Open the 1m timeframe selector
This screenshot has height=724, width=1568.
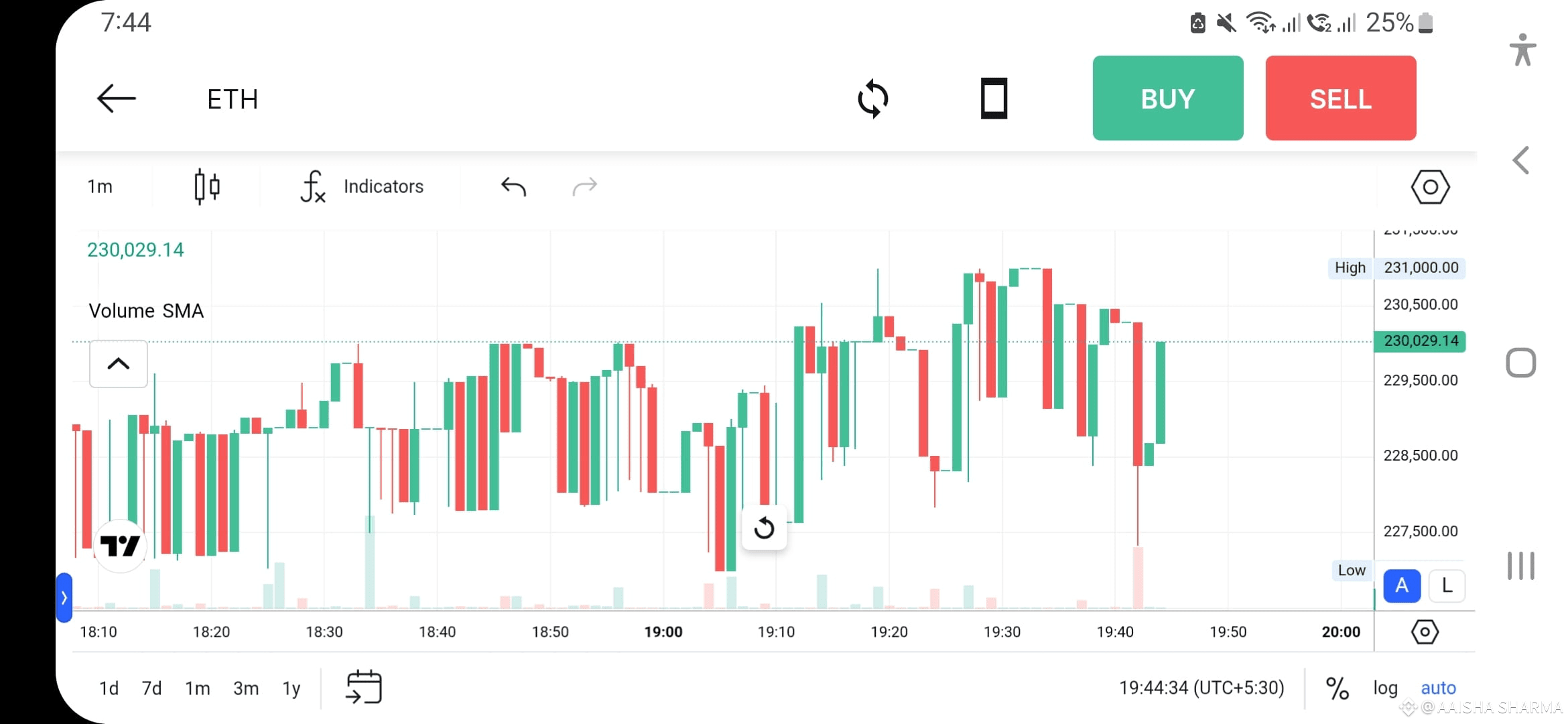click(100, 186)
